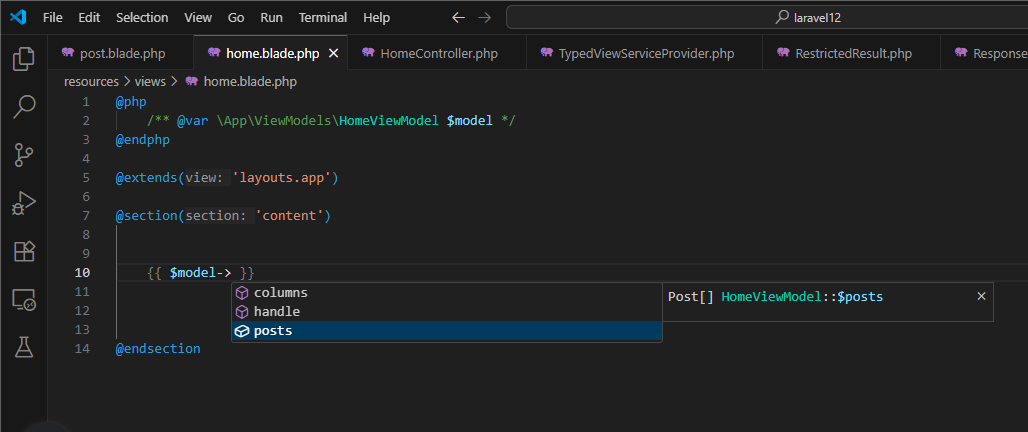
Task: Click $model-> on line 10
Action: (201, 273)
